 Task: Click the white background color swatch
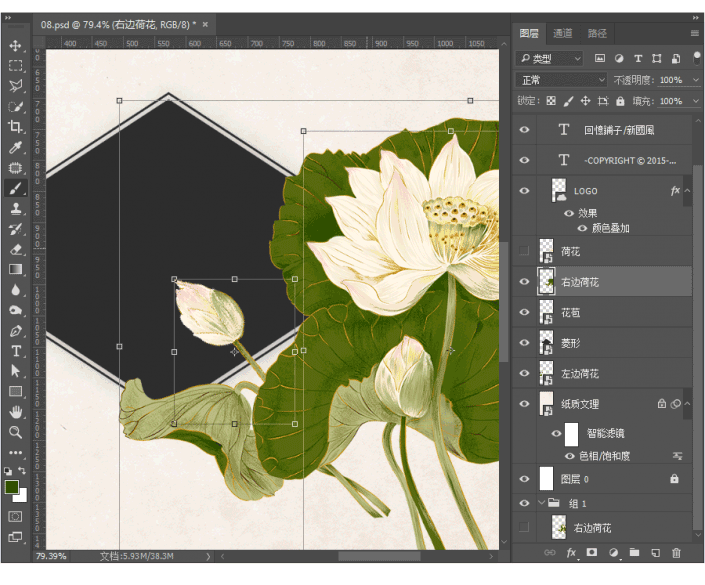pyautogui.click(x=22, y=497)
